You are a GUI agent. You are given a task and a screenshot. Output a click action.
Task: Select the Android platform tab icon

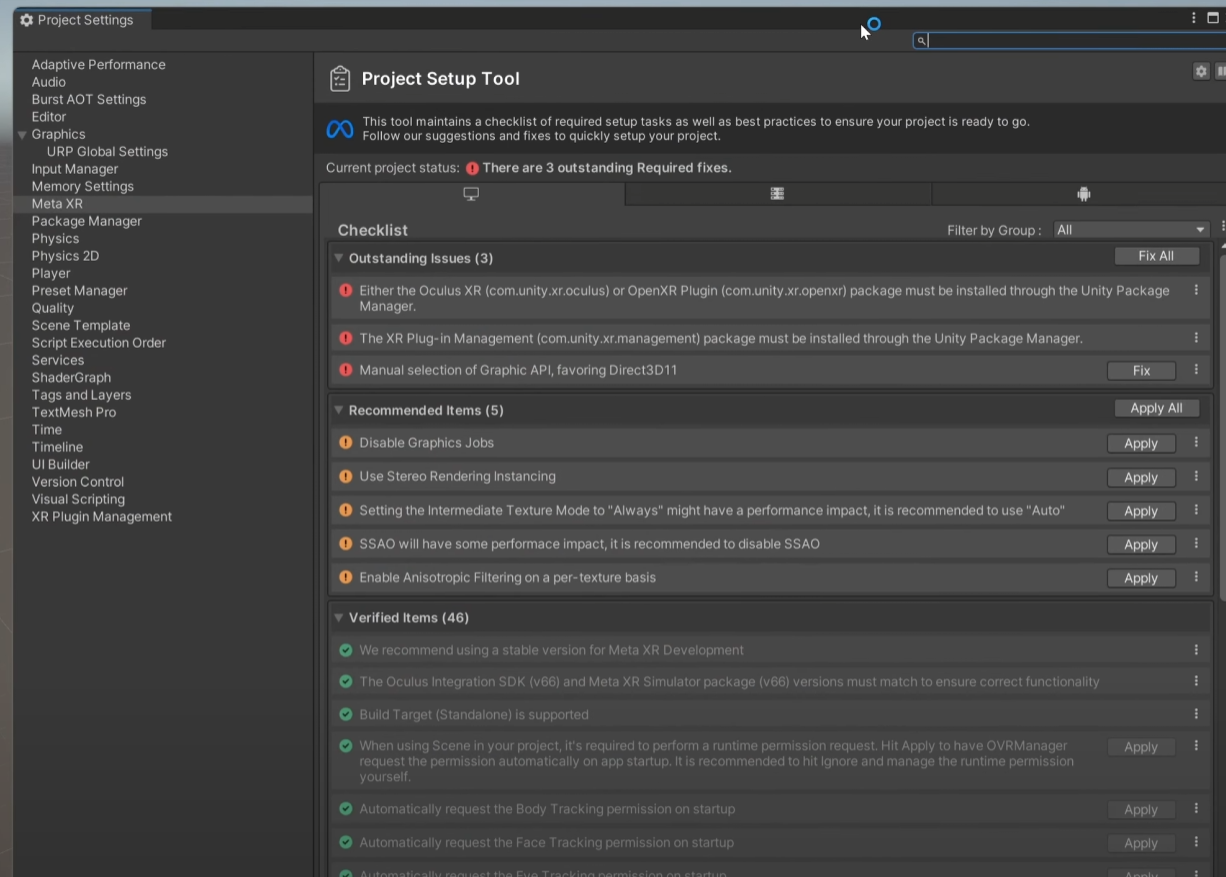1084,194
